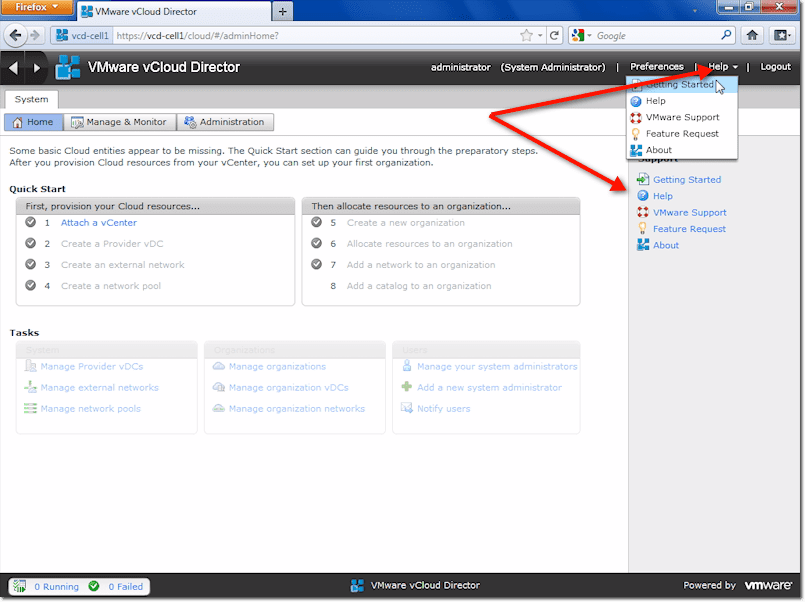Image resolution: width=805 pixels, height=602 pixels.
Task: Click the Notify users icon
Action: coord(407,409)
